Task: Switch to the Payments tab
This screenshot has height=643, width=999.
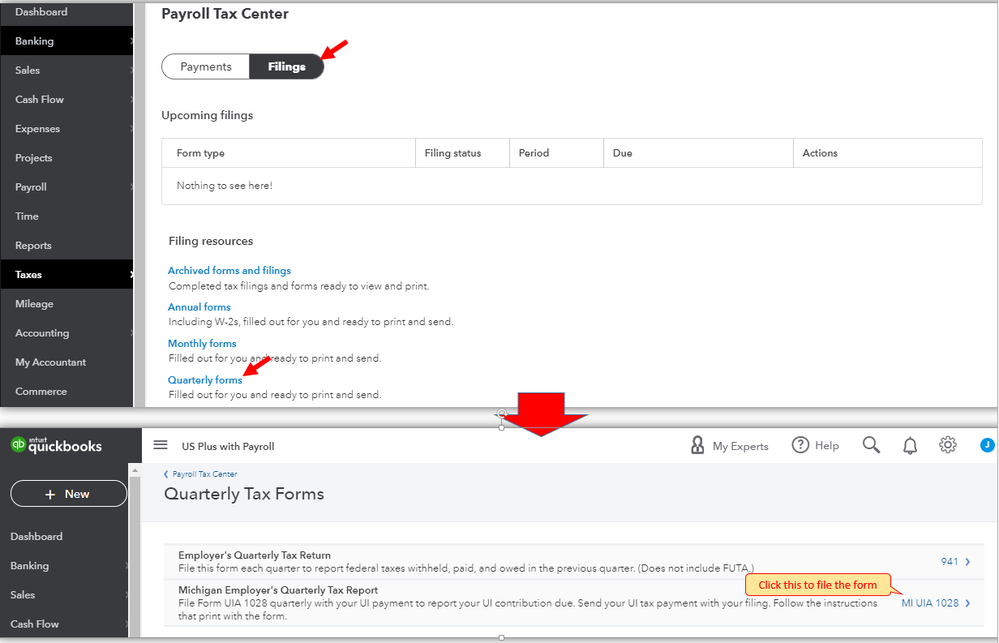Action: (x=206, y=66)
